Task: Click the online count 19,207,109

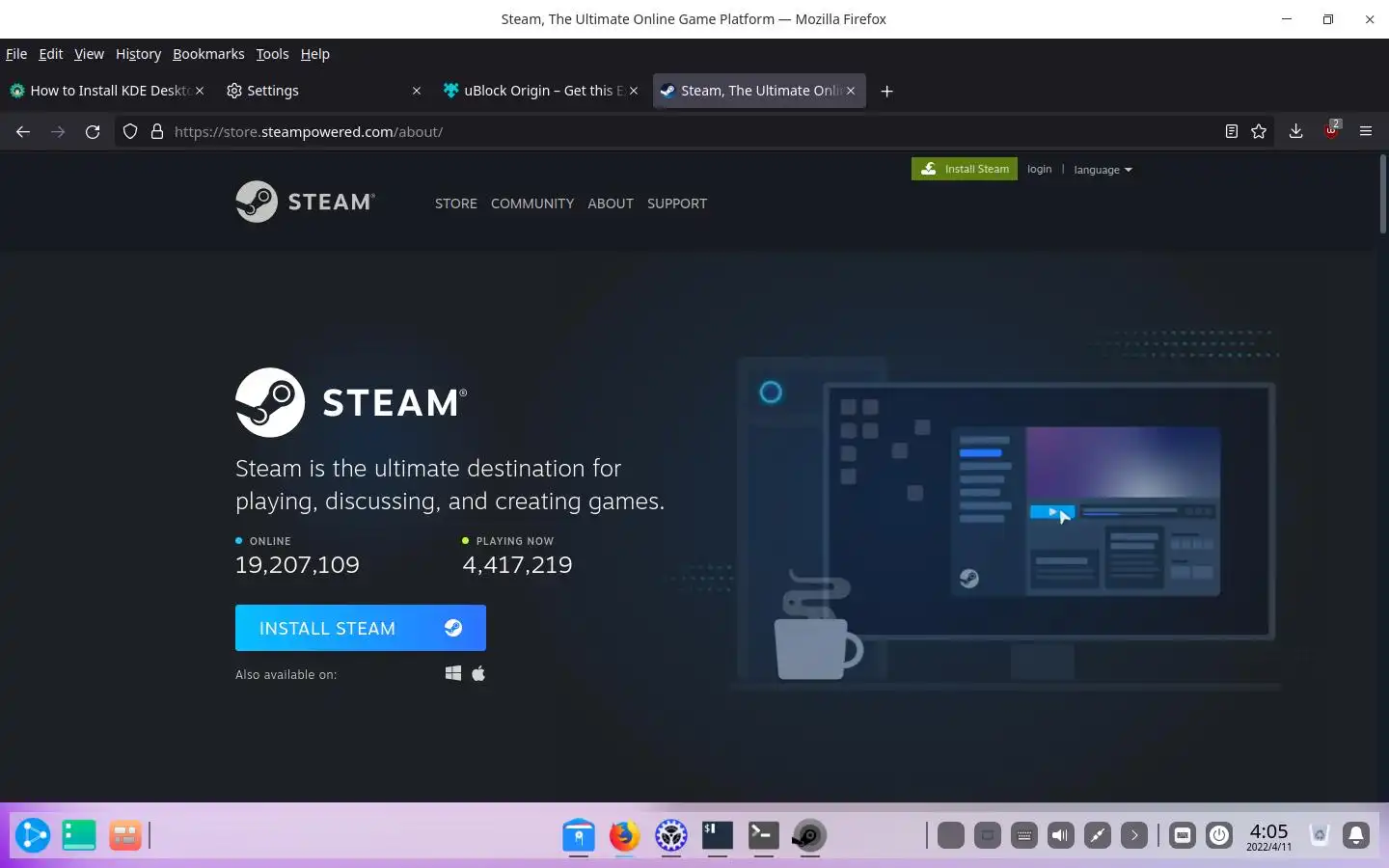Action: (297, 565)
